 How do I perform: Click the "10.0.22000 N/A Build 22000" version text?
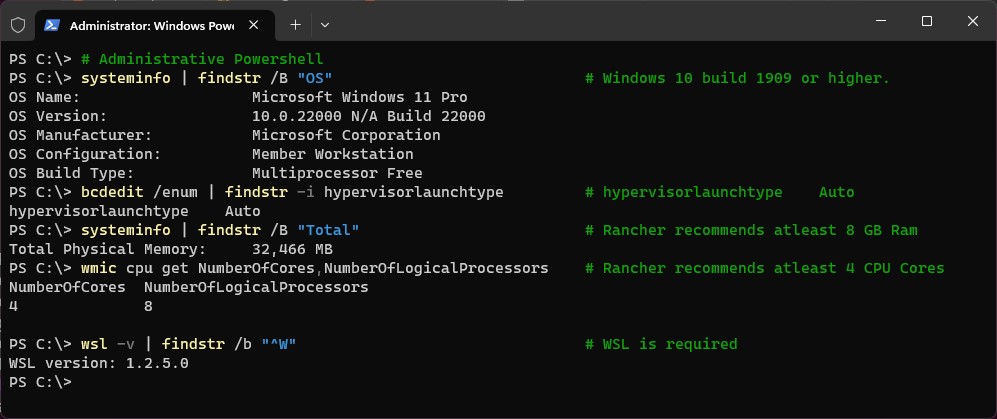coord(369,116)
